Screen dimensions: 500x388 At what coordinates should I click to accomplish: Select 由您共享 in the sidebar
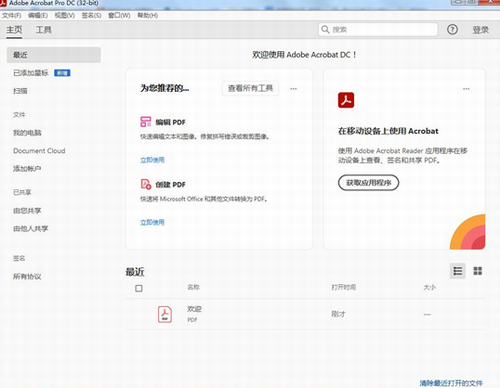point(27,211)
